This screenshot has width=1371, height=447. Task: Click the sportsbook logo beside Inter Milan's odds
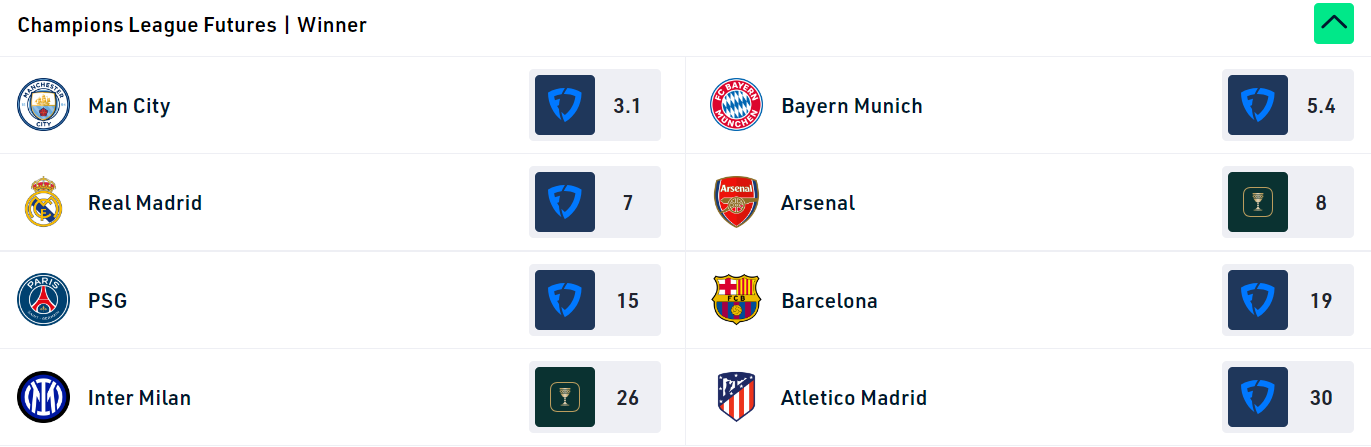click(x=565, y=397)
